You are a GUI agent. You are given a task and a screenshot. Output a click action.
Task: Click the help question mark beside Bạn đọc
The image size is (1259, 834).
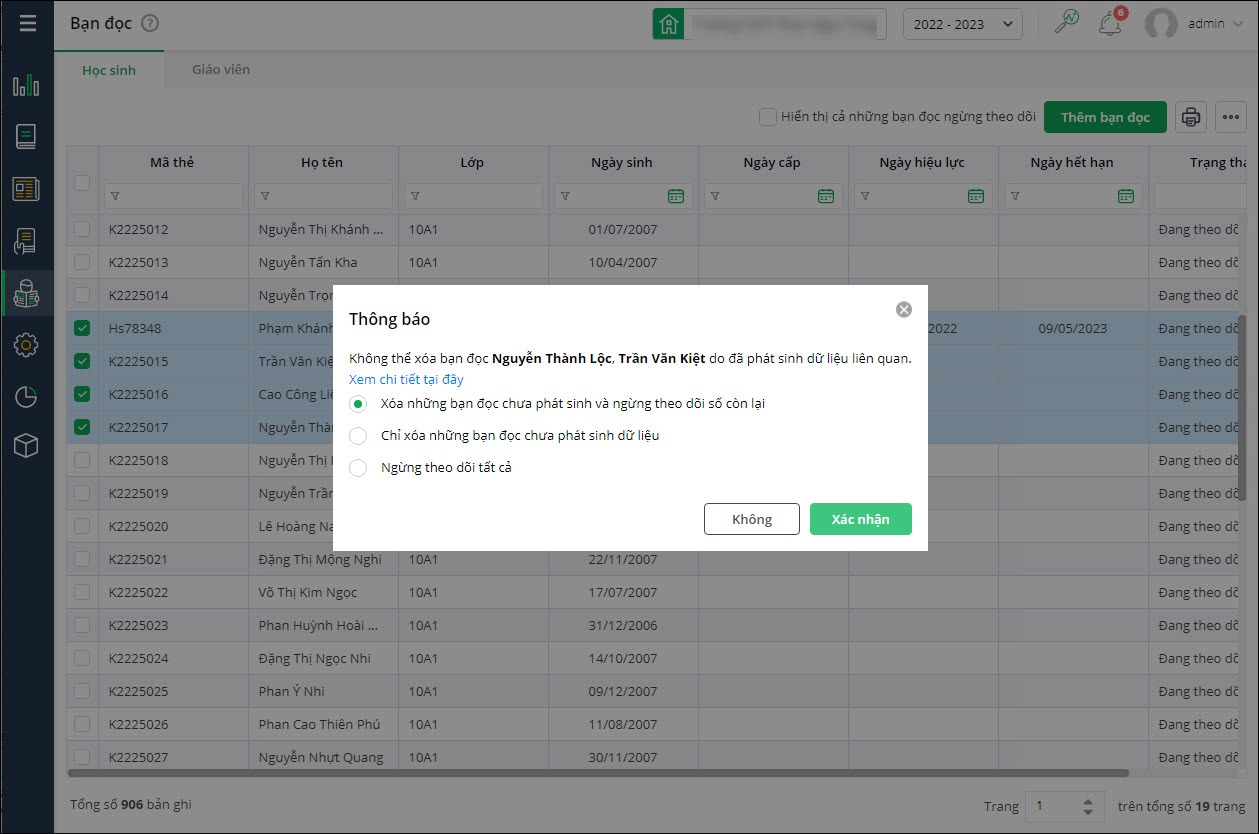coord(150,24)
